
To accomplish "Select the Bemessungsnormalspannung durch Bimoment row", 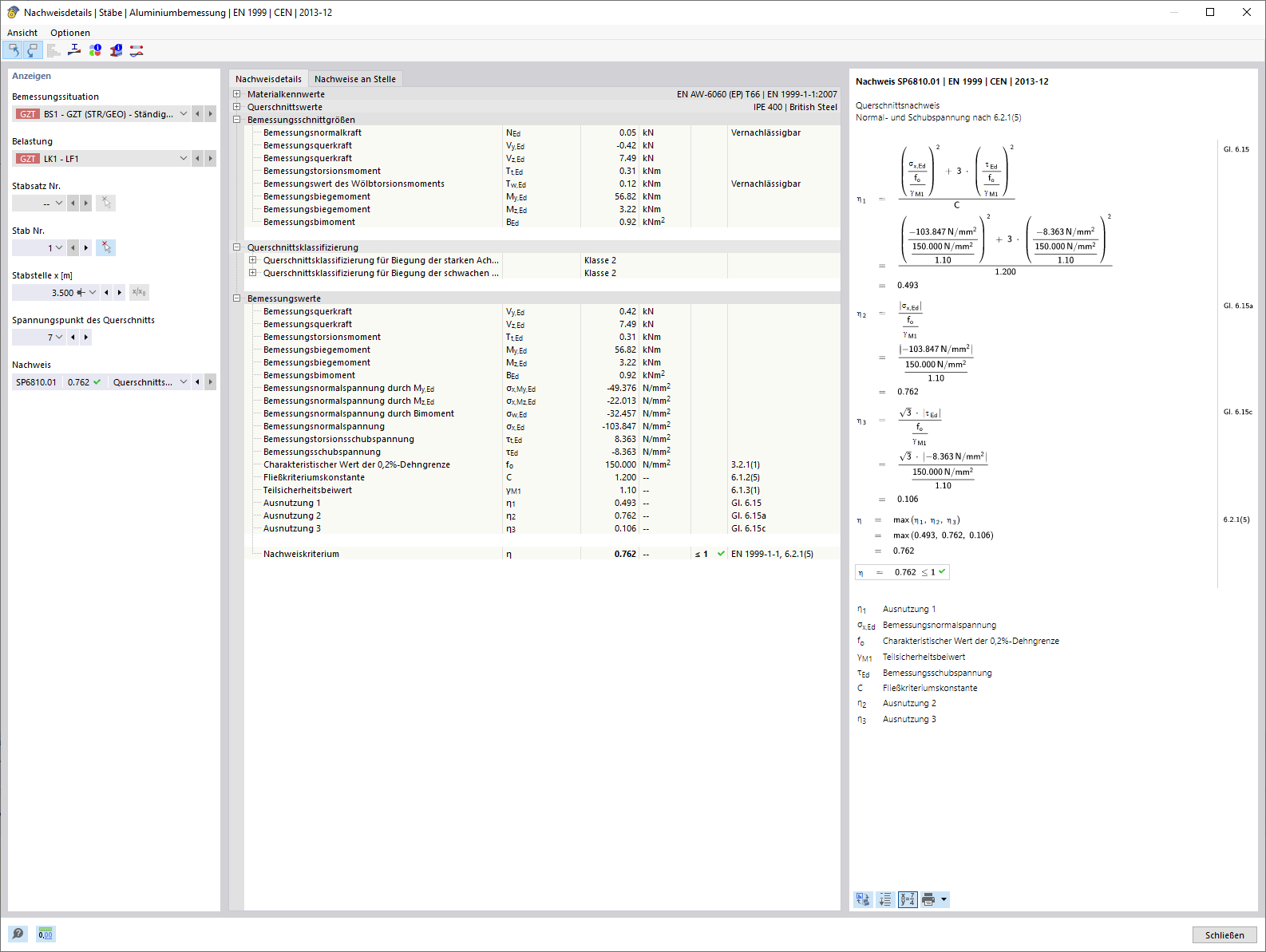I will tap(542, 413).
